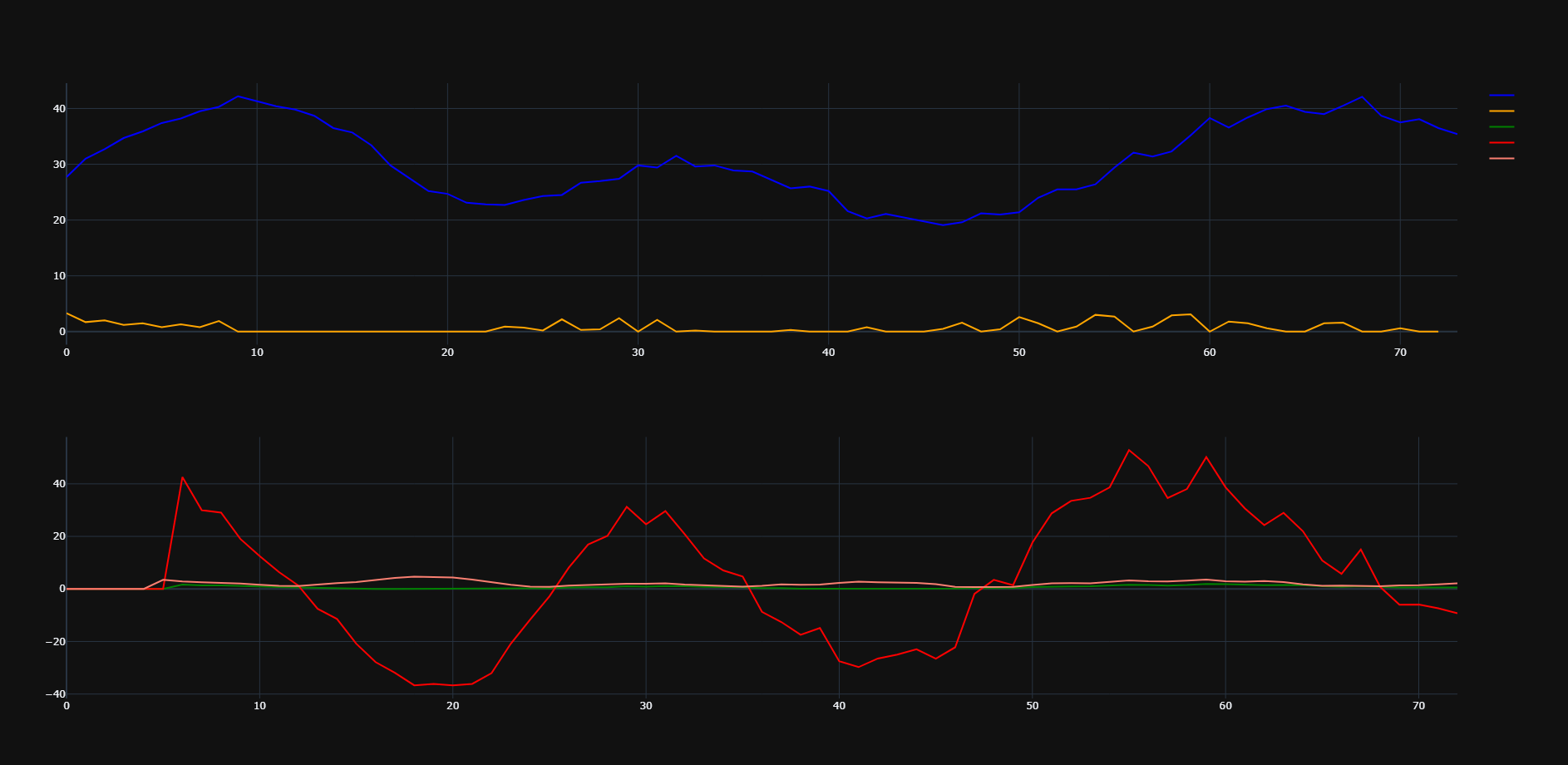Click the x-axis label 70 on bottom chart

coord(1418,705)
